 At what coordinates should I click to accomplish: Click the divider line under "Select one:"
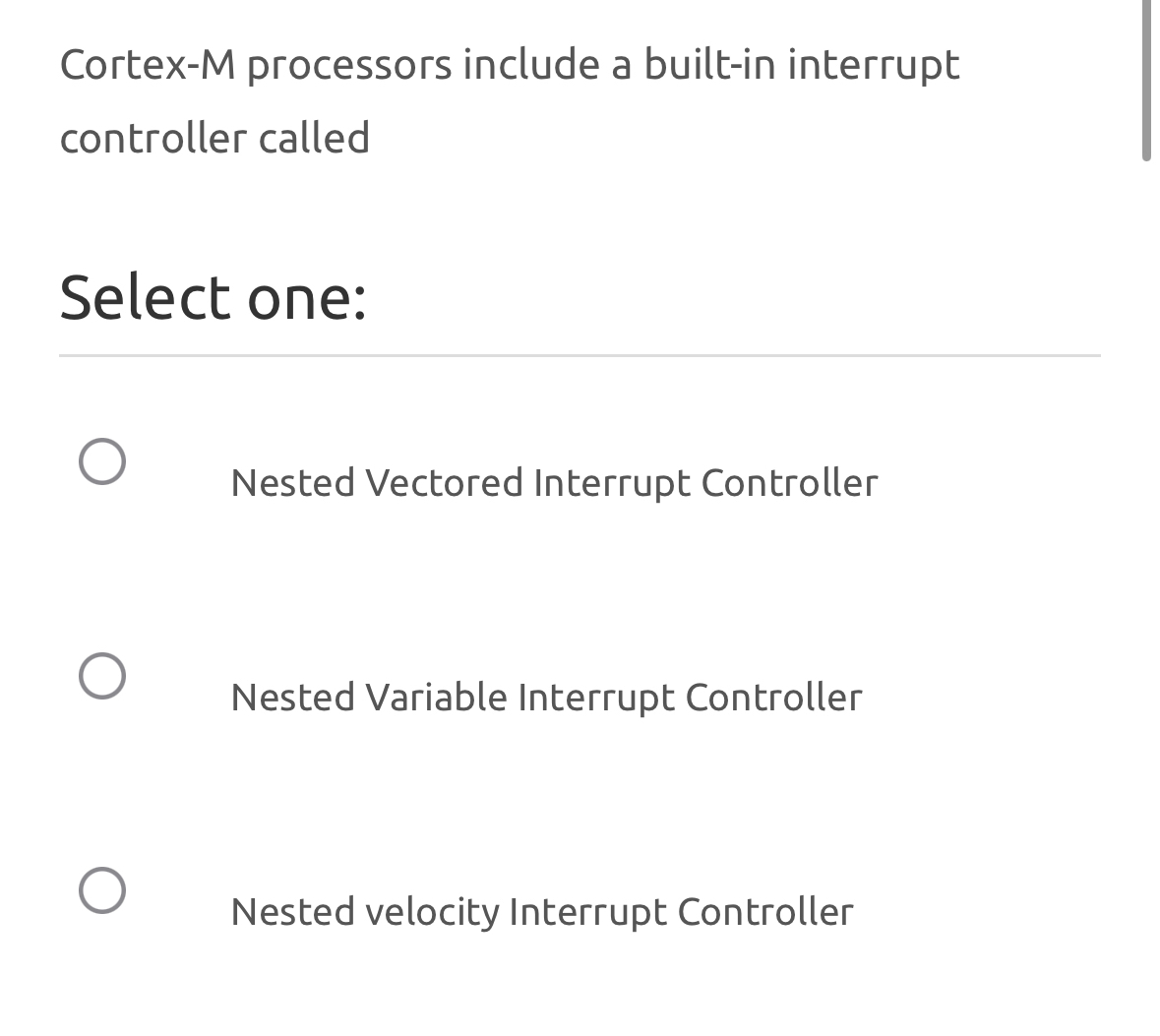point(580,355)
